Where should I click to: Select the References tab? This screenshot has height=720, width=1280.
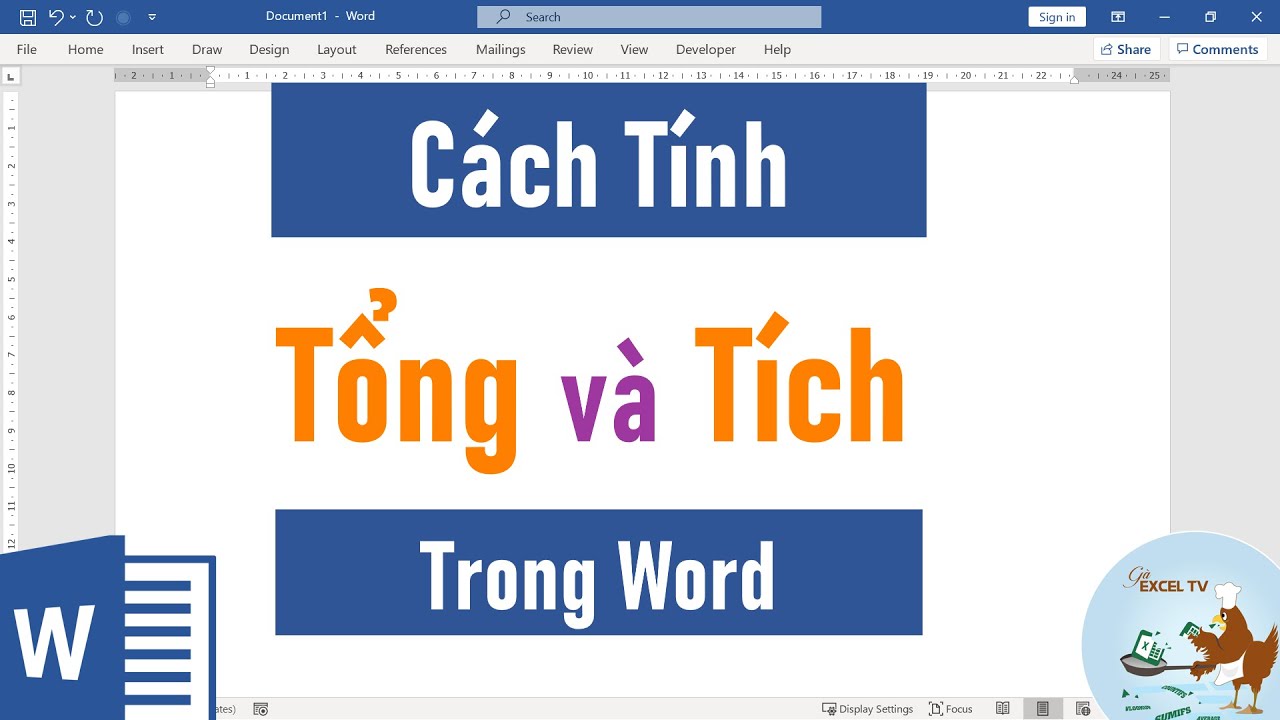point(416,49)
